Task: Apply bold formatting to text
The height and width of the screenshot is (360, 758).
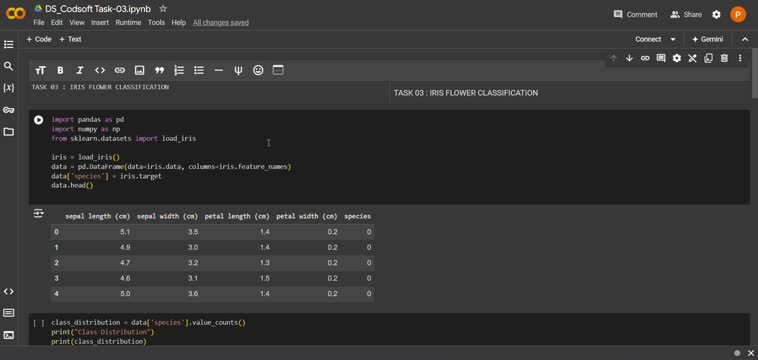Action: [60, 71]
